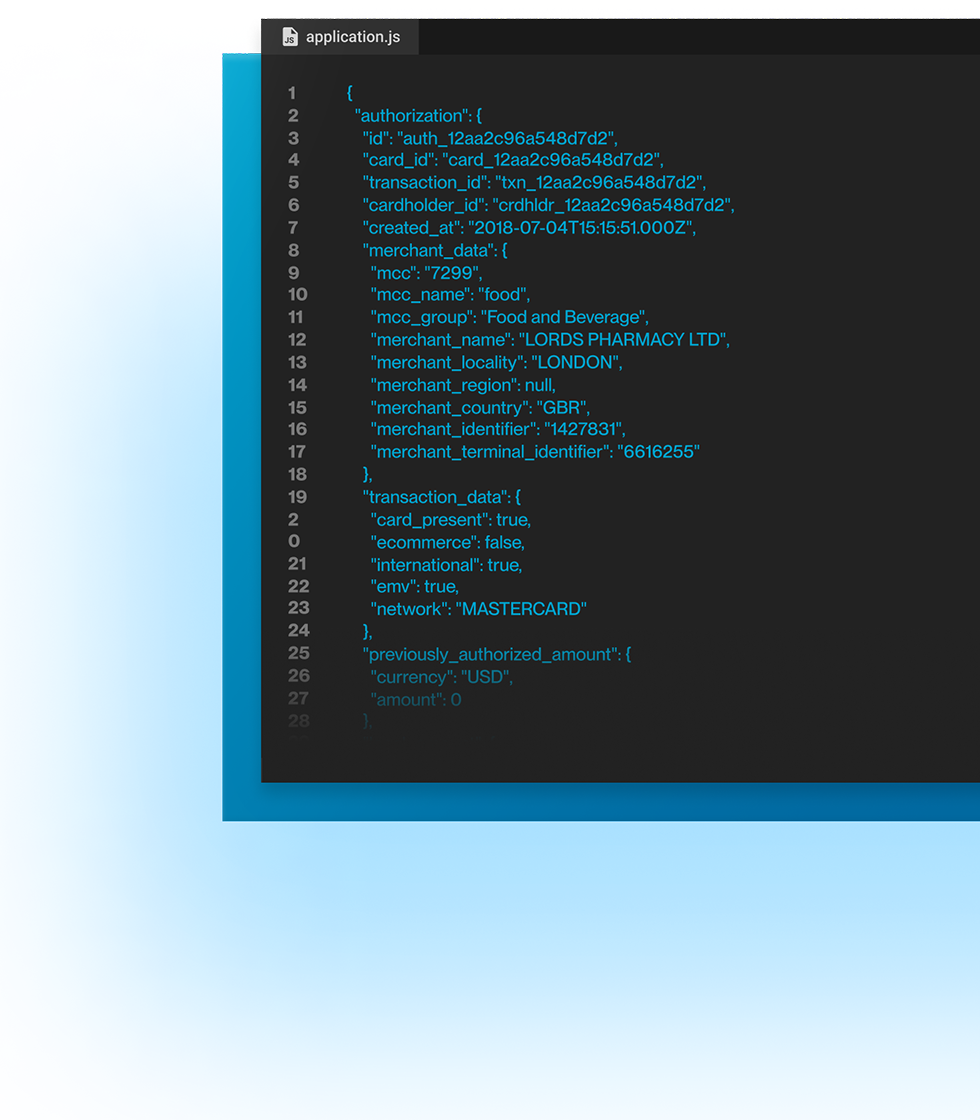The width and height of the screenshot is (980, 1120).
Task: Click the "amount": 0 line
Action: click(x=416, y=700)
